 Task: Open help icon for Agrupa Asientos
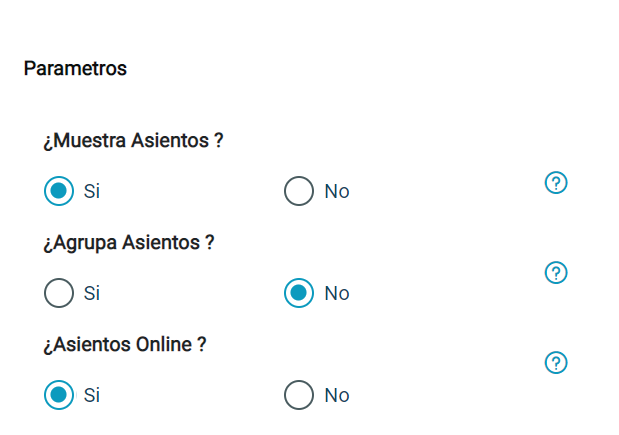(x=556, y=272)
